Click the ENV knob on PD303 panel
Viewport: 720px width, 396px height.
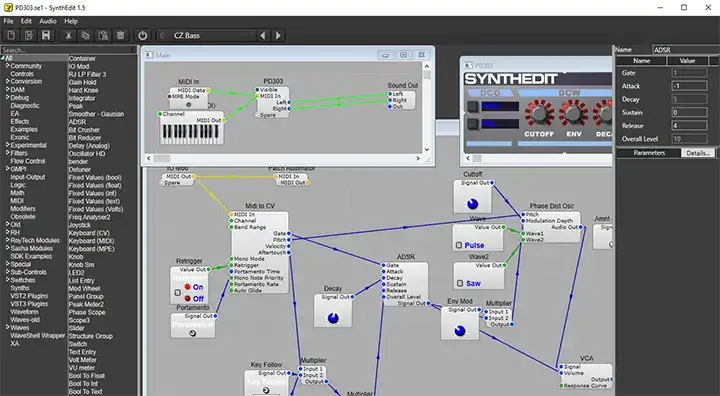point(574,114)
